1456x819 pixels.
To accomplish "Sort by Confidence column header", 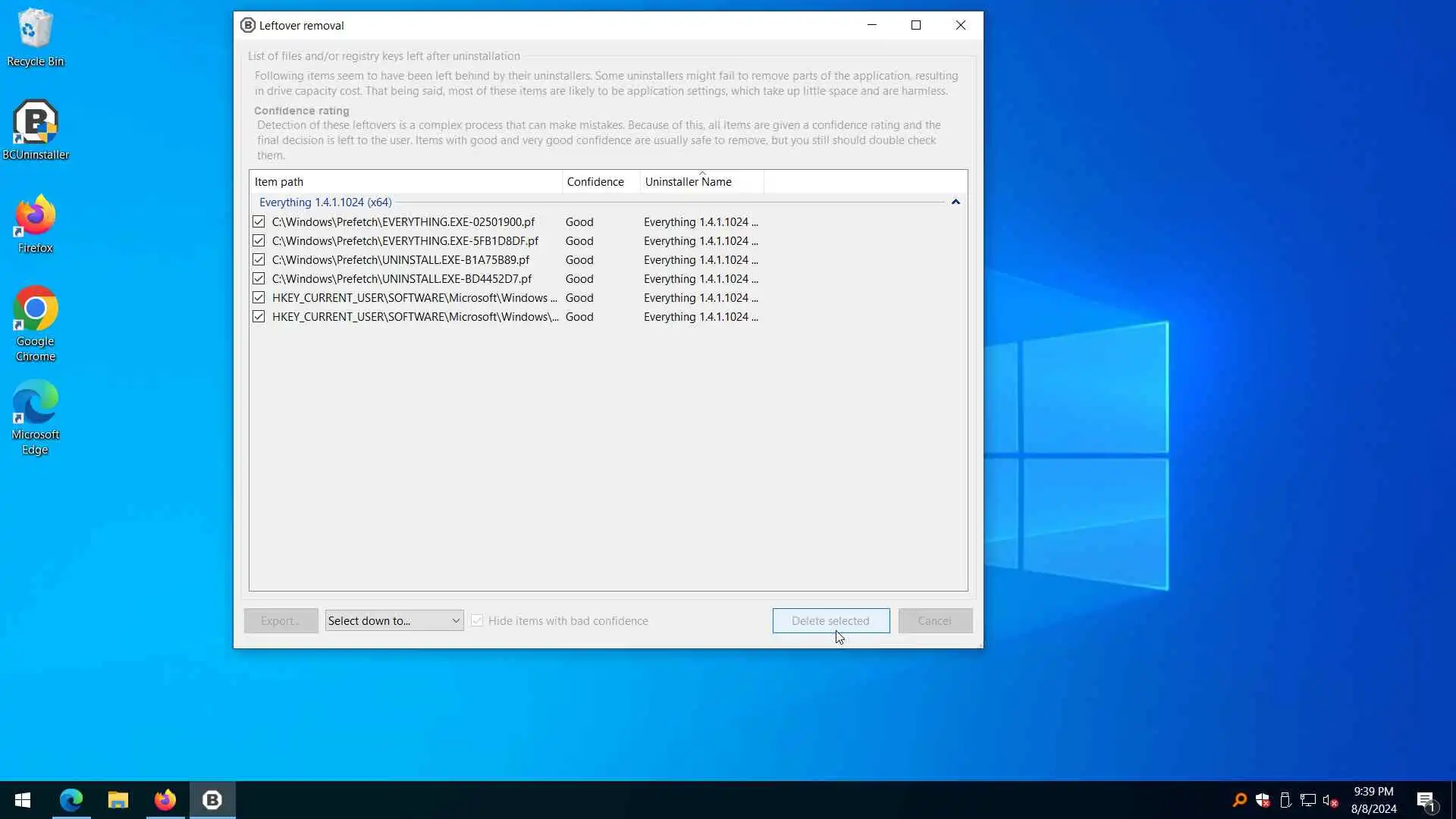I will [x=595, y=182].
